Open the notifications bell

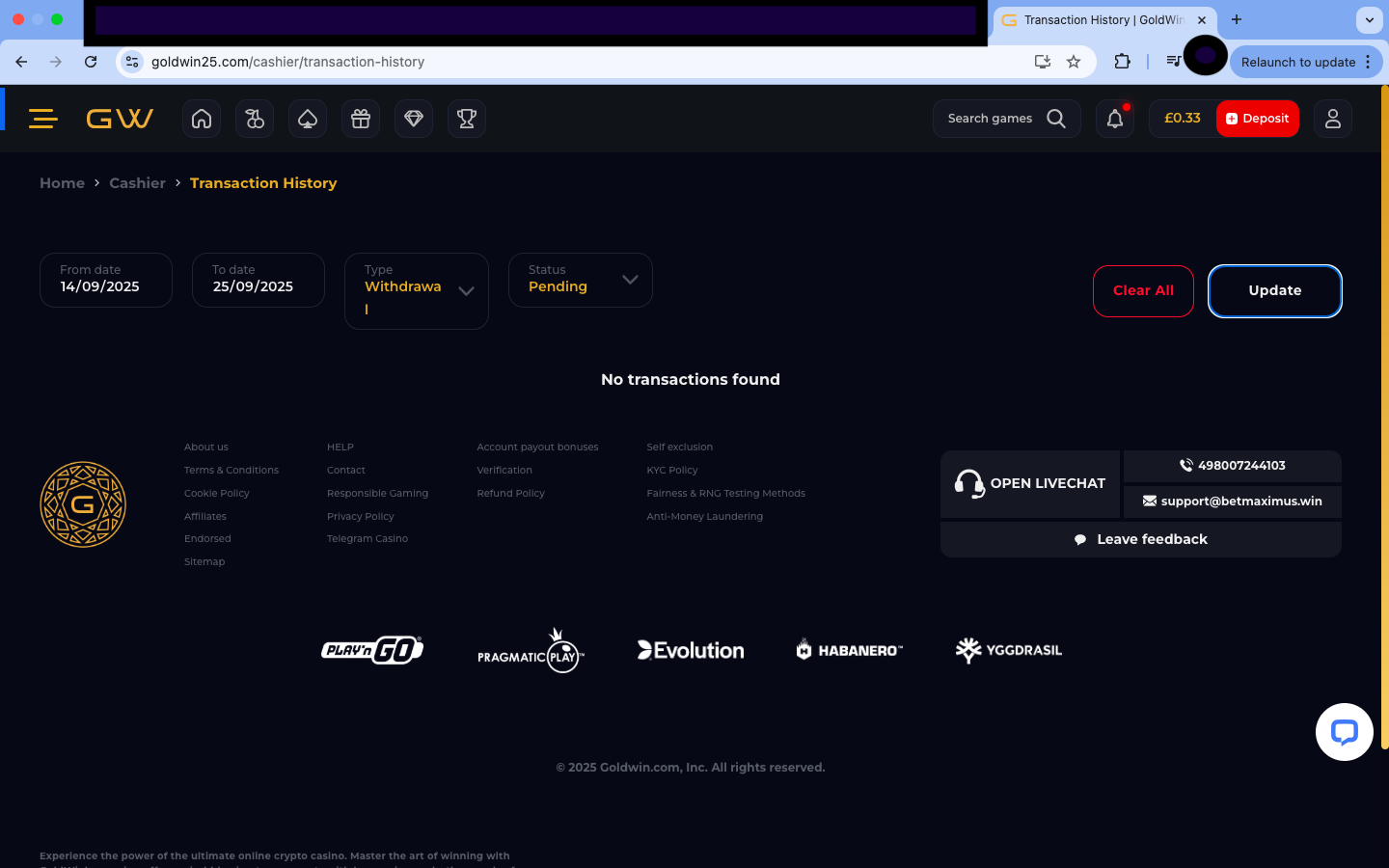1115,119
